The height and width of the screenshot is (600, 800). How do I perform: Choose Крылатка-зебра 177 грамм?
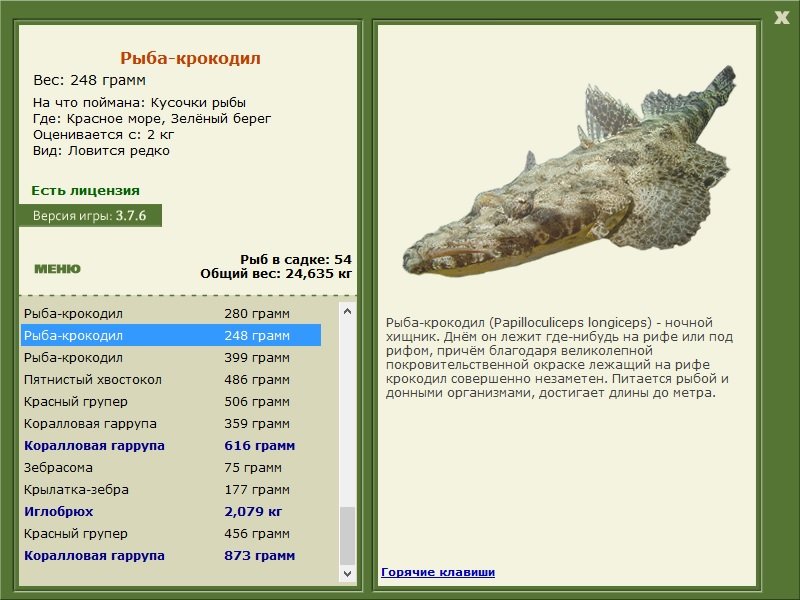point(171,489)
